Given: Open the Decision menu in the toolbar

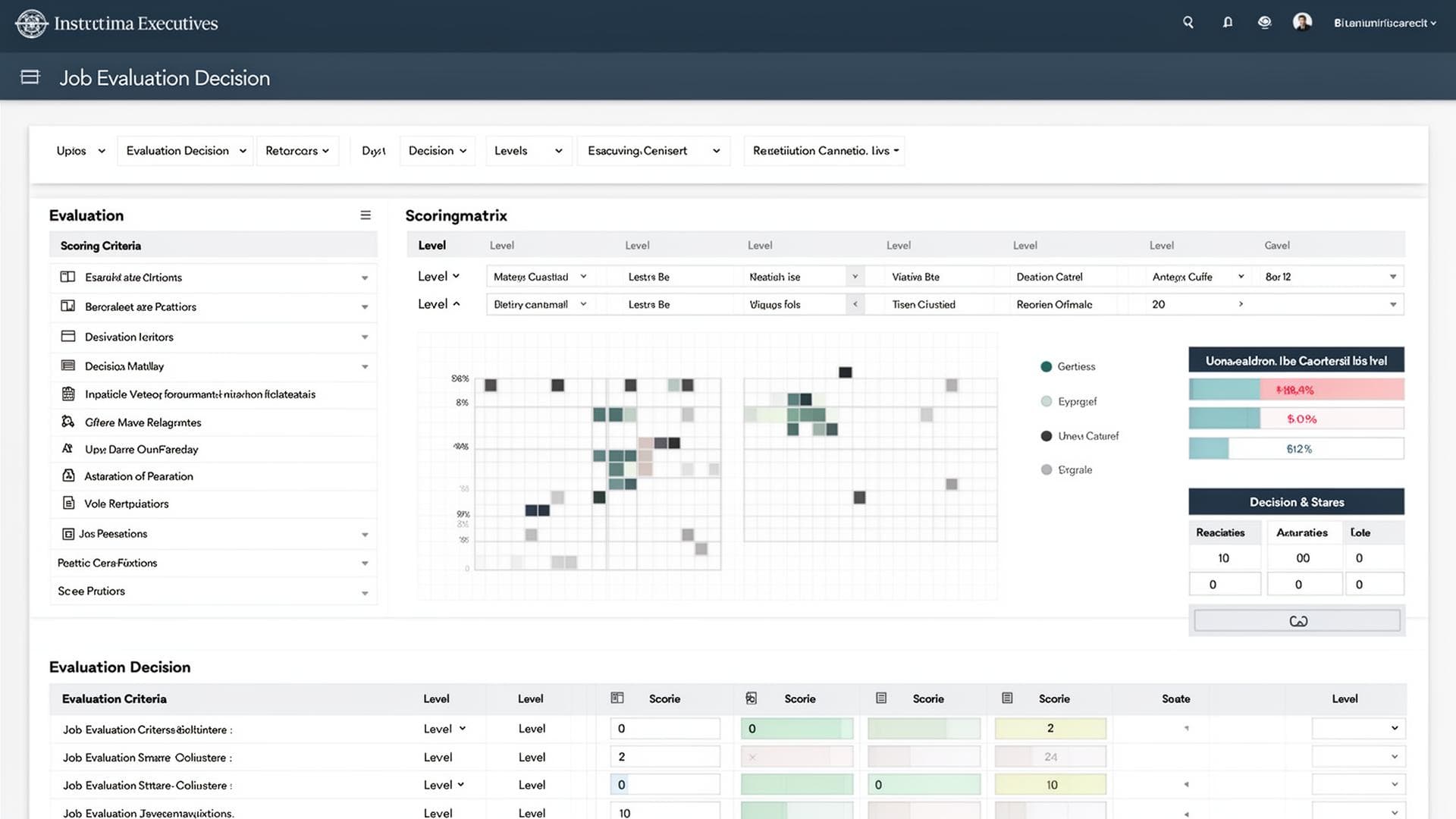Looking at the screenshot, I should point(437,150).
